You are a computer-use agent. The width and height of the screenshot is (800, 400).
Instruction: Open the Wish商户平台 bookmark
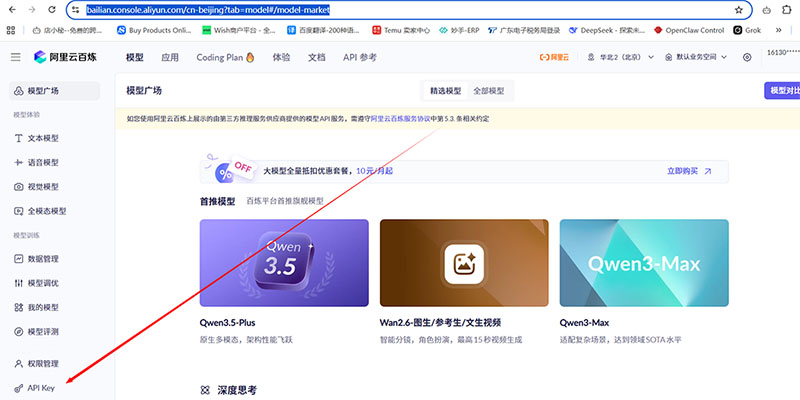pyautogui.click(x=239, y=30)
